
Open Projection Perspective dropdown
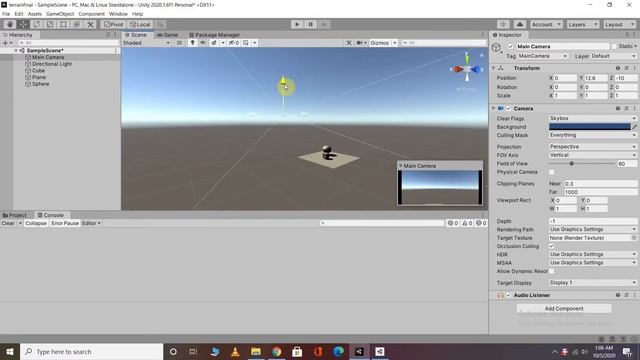click(x=593, y=147)
